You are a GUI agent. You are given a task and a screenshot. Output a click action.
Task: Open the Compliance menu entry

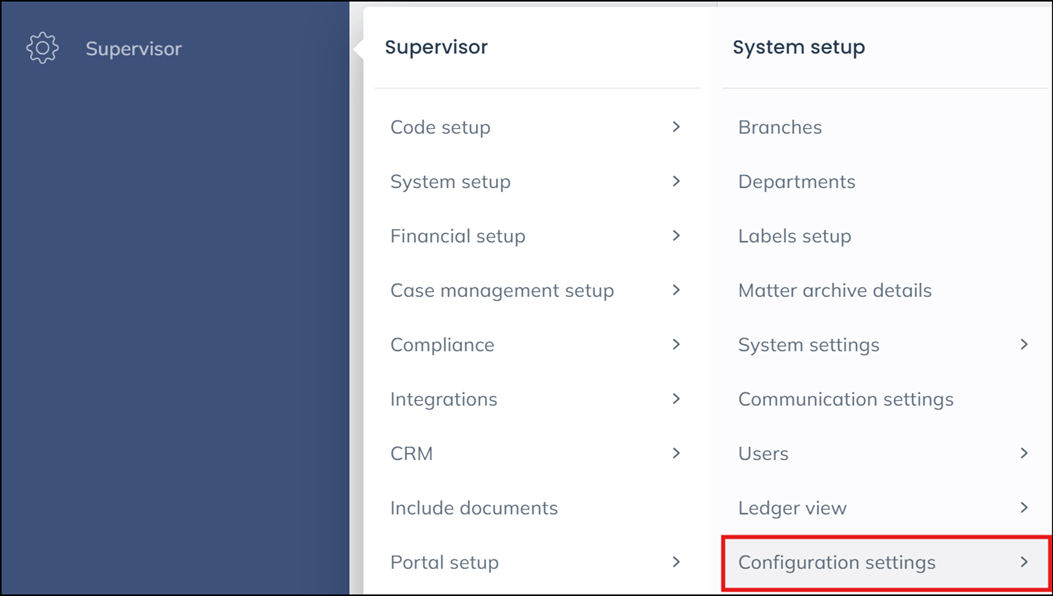(442, 344)
